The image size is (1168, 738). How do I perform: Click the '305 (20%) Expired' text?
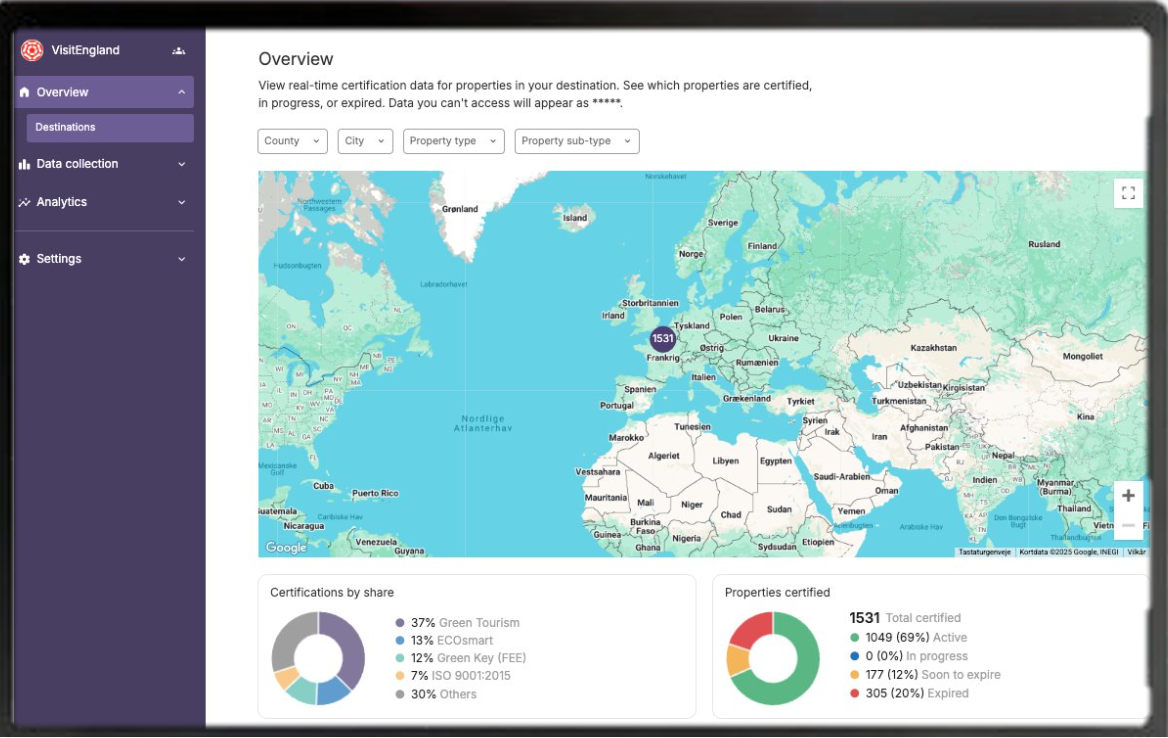click(917, 693)
